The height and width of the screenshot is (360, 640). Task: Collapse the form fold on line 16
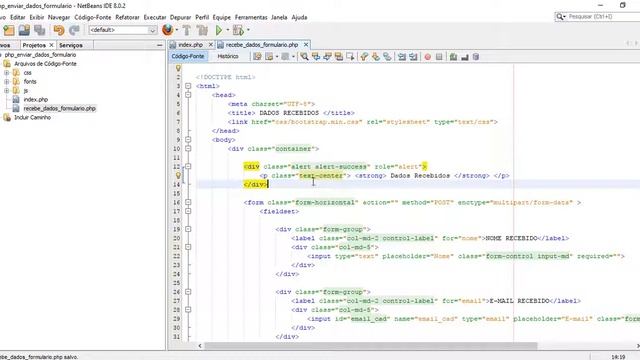point(188,202)
